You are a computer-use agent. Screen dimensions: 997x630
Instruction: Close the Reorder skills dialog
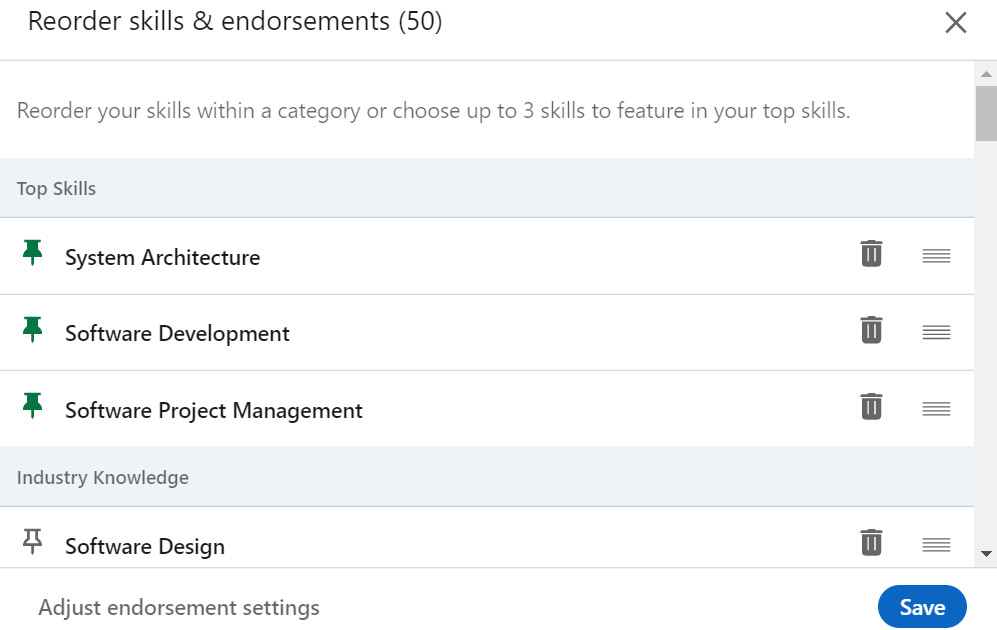956,23
